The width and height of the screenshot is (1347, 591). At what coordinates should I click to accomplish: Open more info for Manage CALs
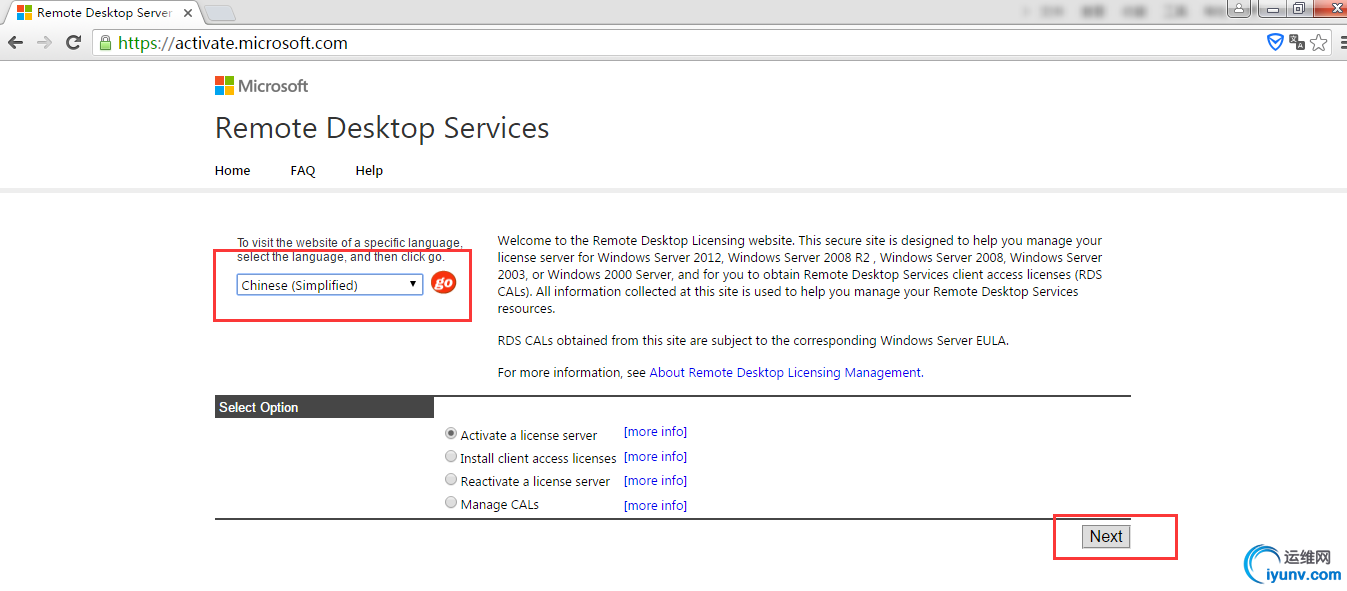pyautogui.click(x=655, y=506)
